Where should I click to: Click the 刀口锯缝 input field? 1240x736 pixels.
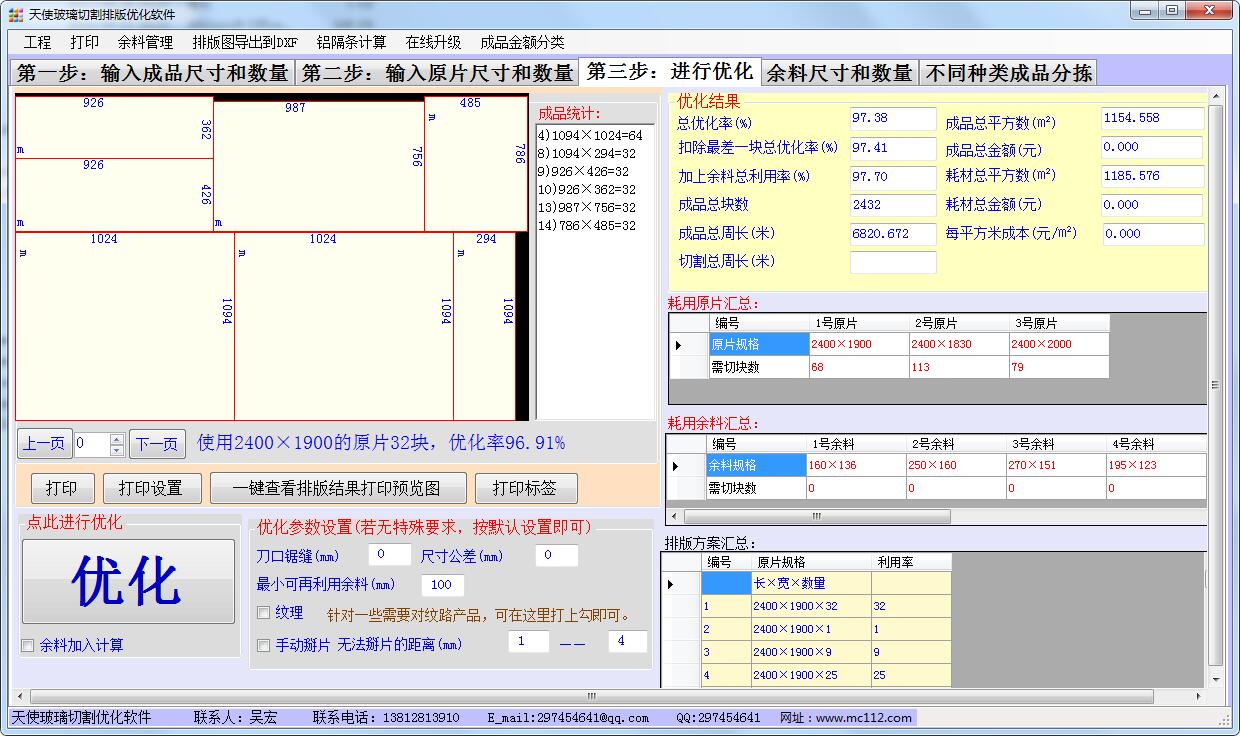click(x=390, y=555)
